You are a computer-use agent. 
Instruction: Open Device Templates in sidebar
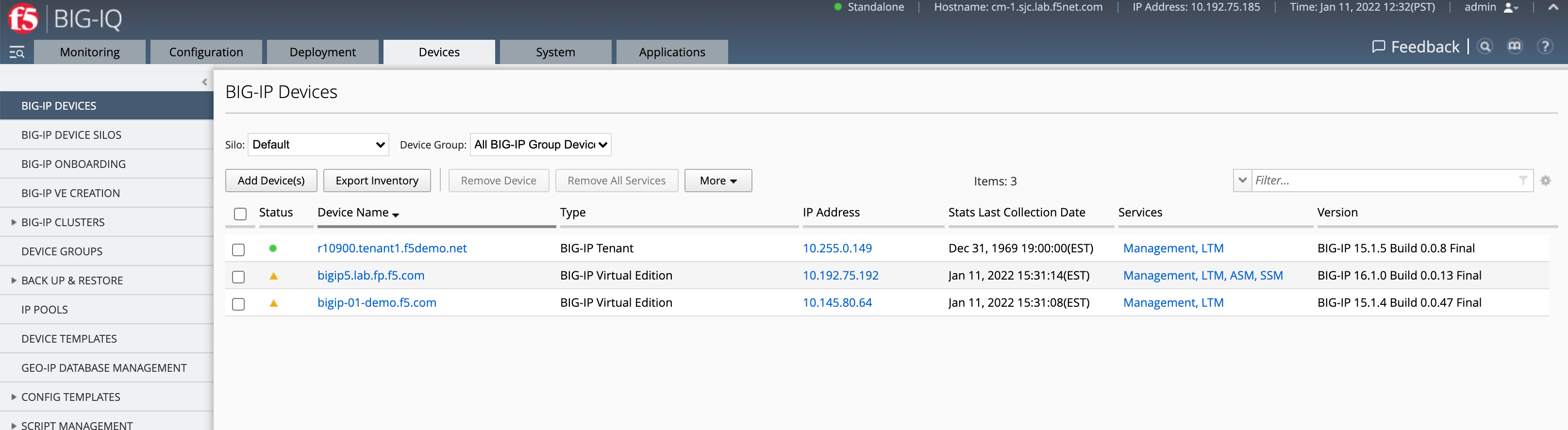tap(106, 339)
